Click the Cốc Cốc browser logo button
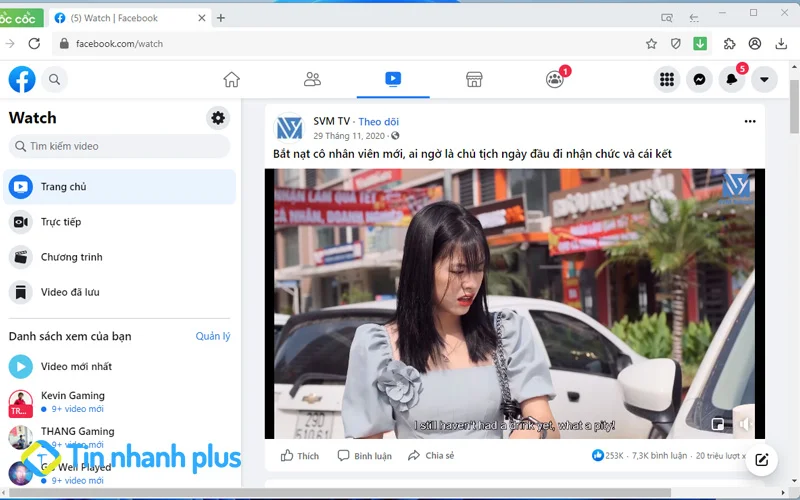 pyautogui.click(x=21, y=18)
